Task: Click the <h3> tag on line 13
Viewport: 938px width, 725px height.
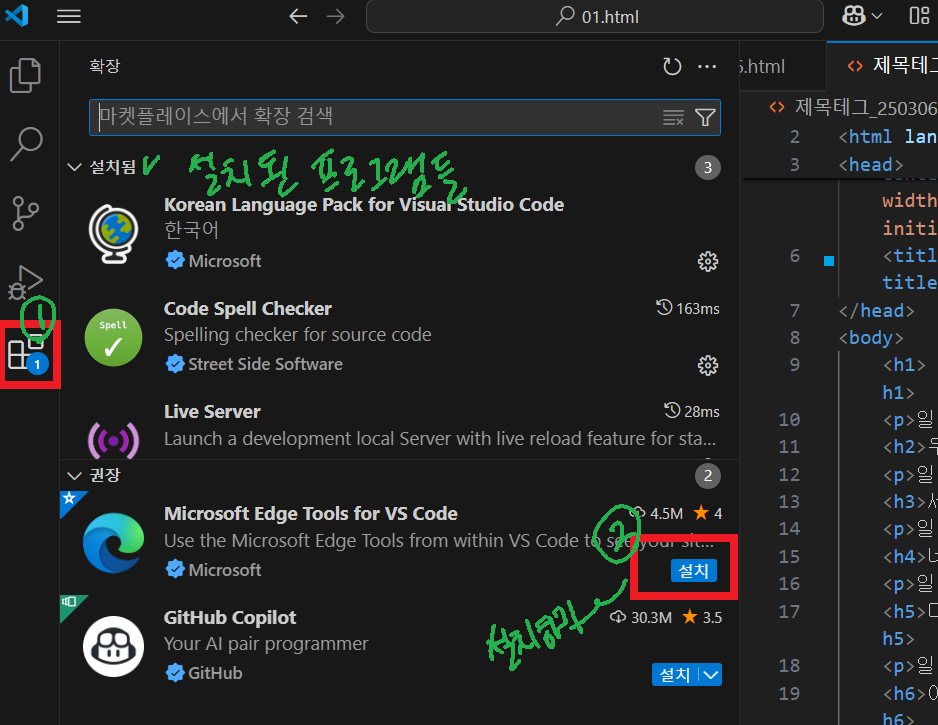Action: pyautogui.click(x=904, y=501)
